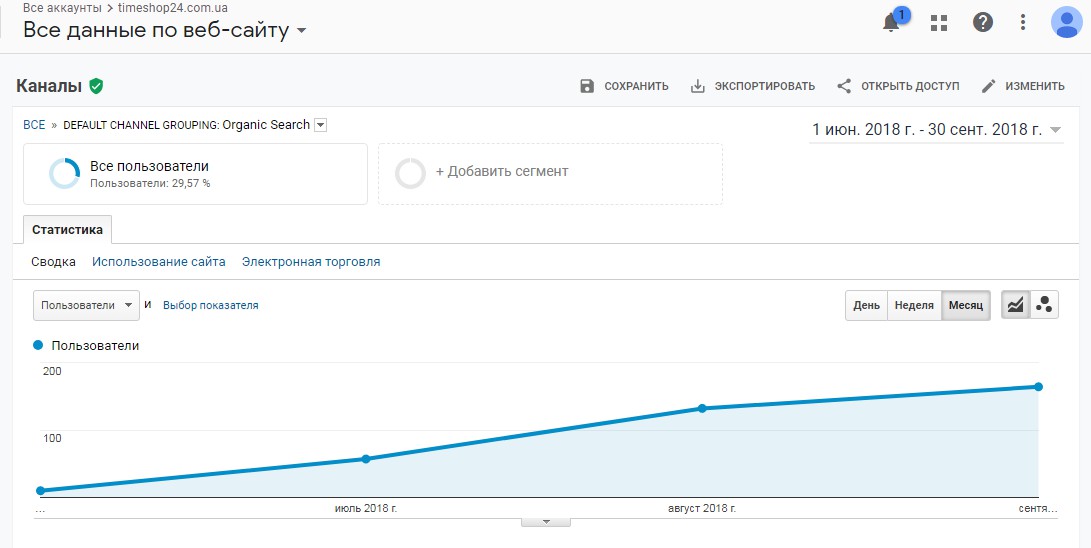Open the Использование сайта tab
This screenshot has width=1091, height=548.
[x=158, y=262]
